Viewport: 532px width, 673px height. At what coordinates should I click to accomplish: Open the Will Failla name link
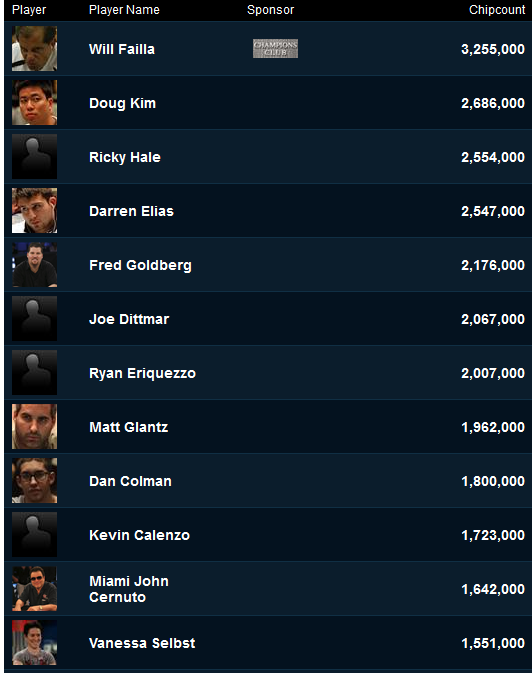tap(122, 49)
